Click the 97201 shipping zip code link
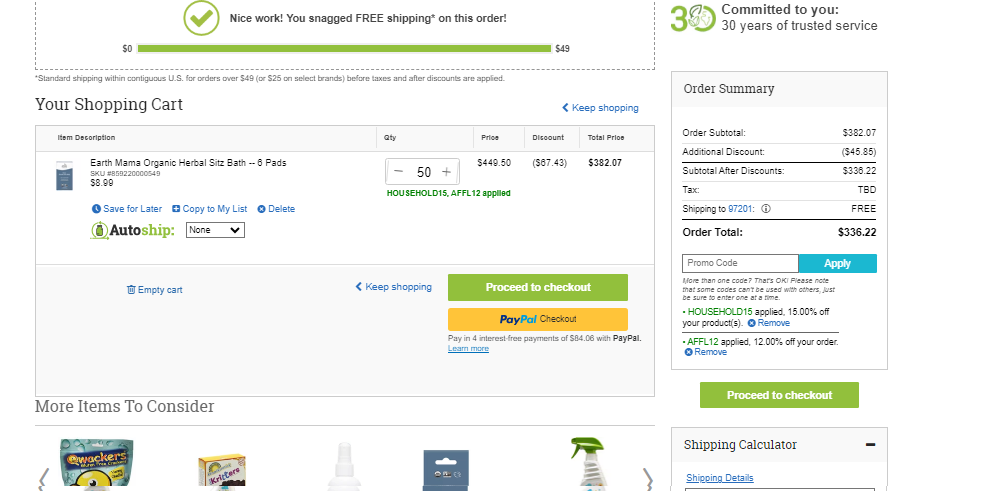This screenshot has height=491, width=981. point(740,209)
